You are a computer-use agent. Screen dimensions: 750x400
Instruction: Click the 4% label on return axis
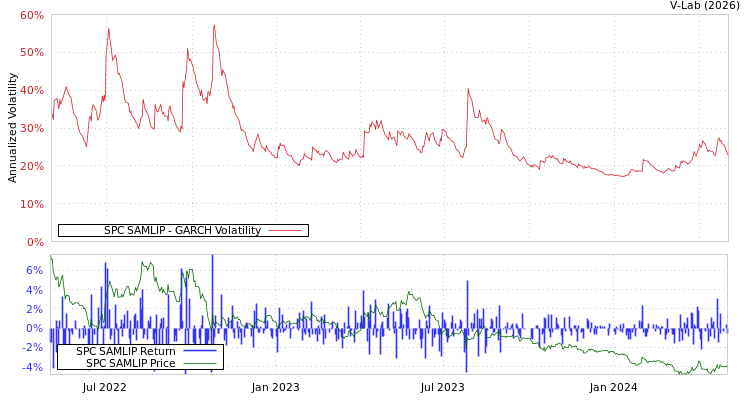point(34,290)
